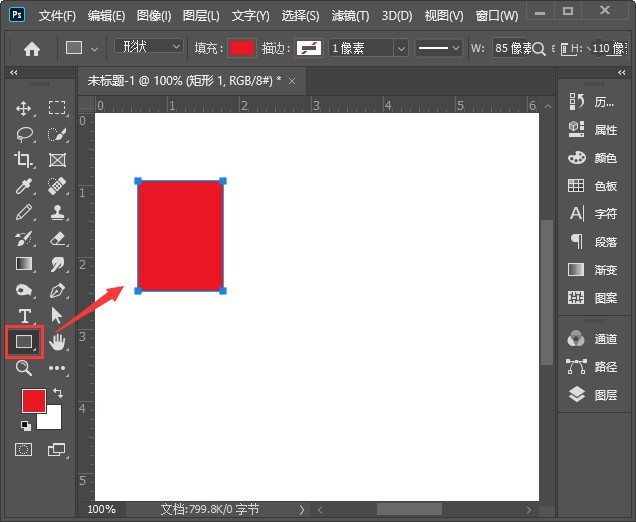
Task: Select the Eraser tool
Action: click(57, 238)
